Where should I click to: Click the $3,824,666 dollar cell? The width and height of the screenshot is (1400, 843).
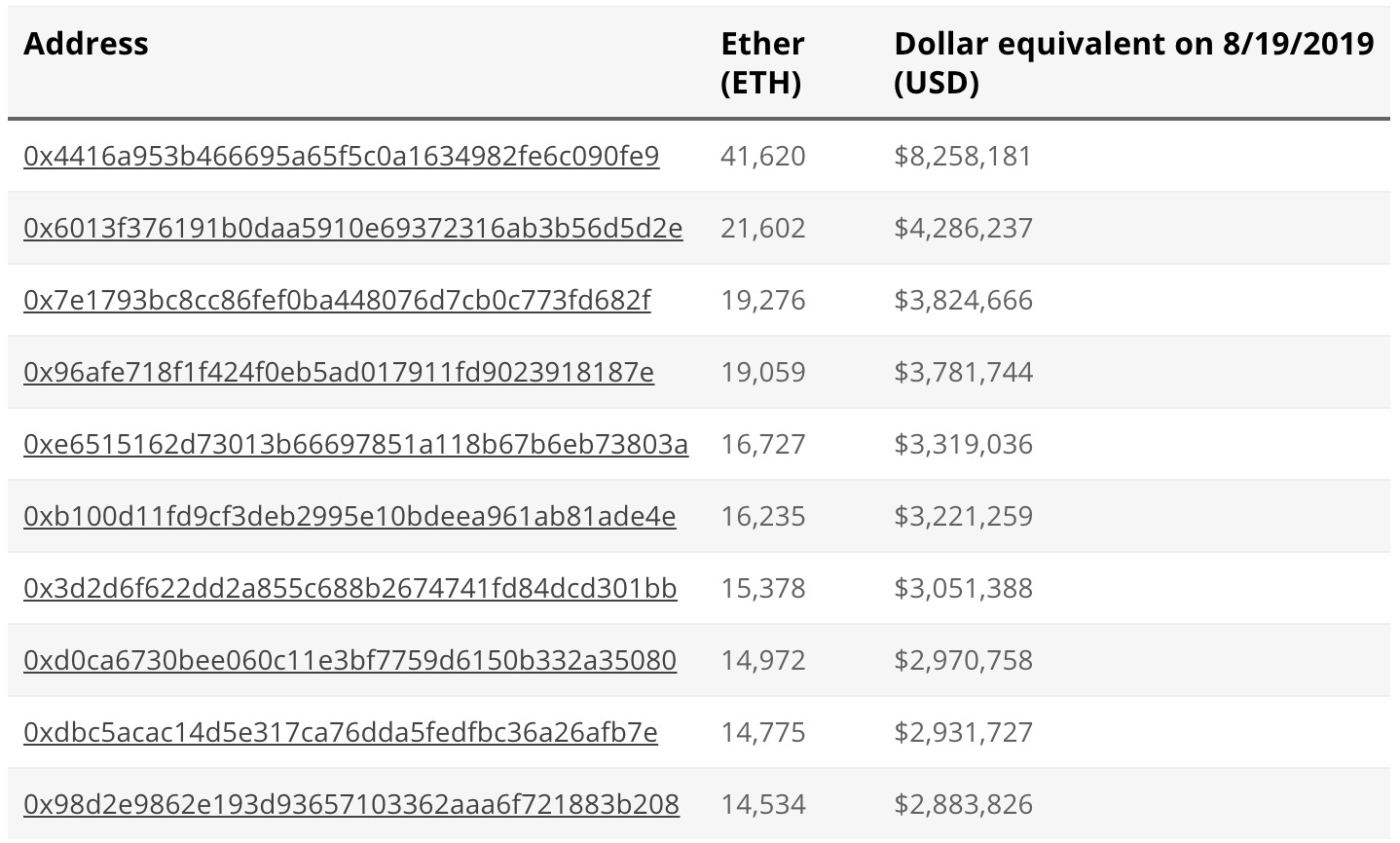pyautogui.click(x=963, y=301)
